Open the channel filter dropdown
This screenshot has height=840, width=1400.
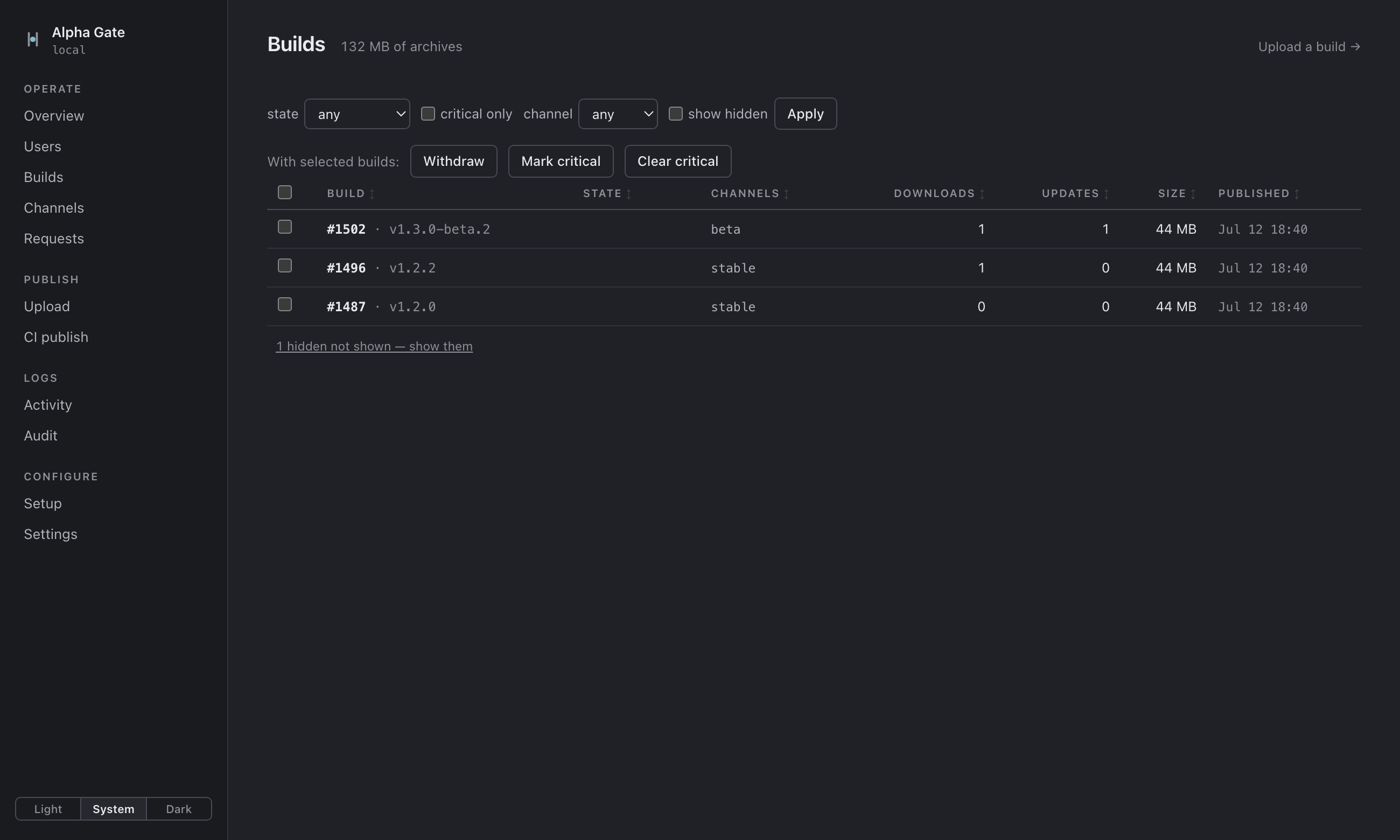pos(618,114)
